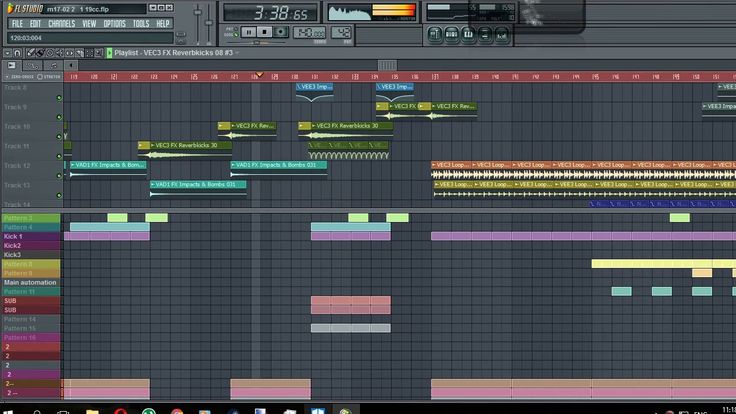Viewport: 736px width, 414px height.
Task: Arm the transport record button
Action: [281, 32]
